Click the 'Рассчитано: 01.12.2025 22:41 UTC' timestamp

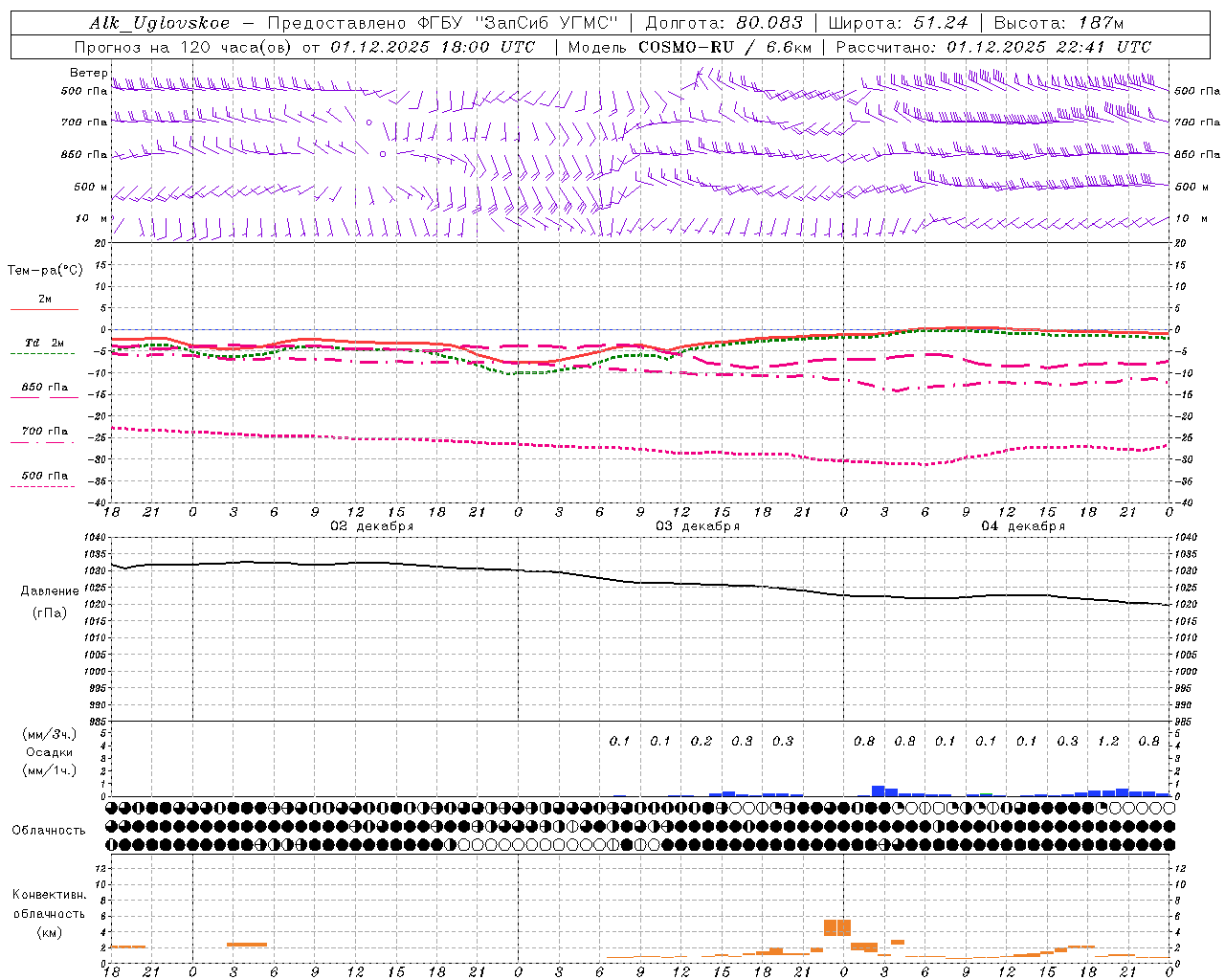click(993, 47)
